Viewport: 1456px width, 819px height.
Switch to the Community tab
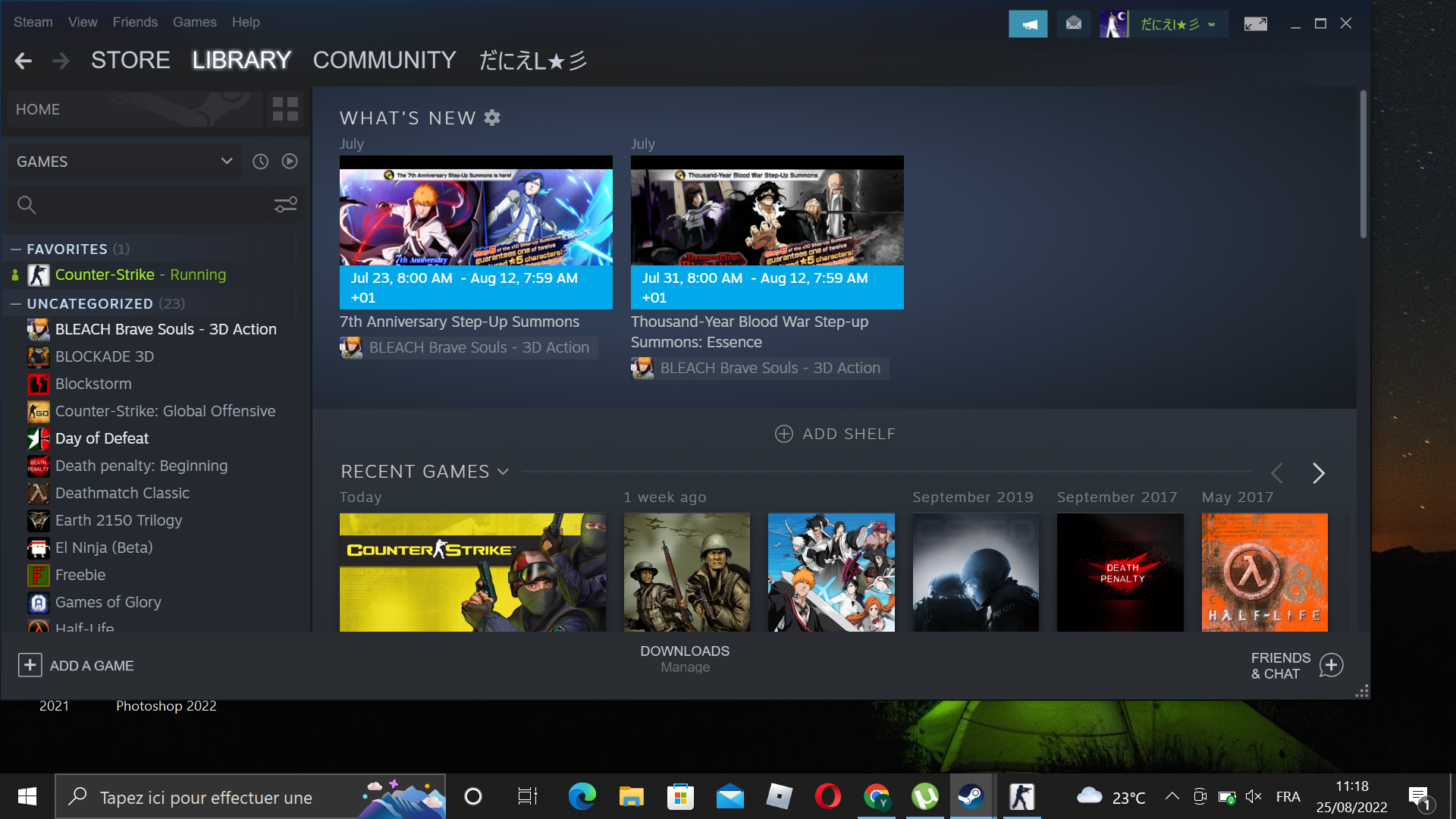pyautogui.click(x=384, y=61)
